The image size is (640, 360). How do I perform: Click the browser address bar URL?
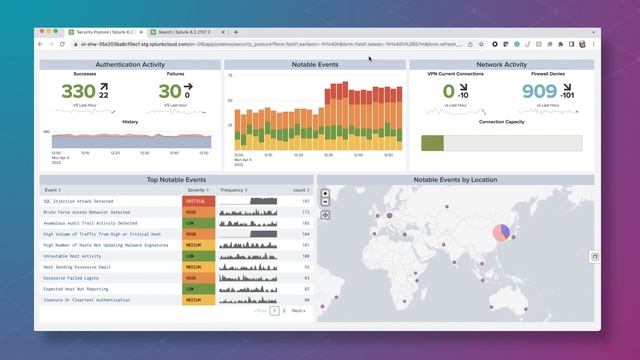tap(271, 44)
